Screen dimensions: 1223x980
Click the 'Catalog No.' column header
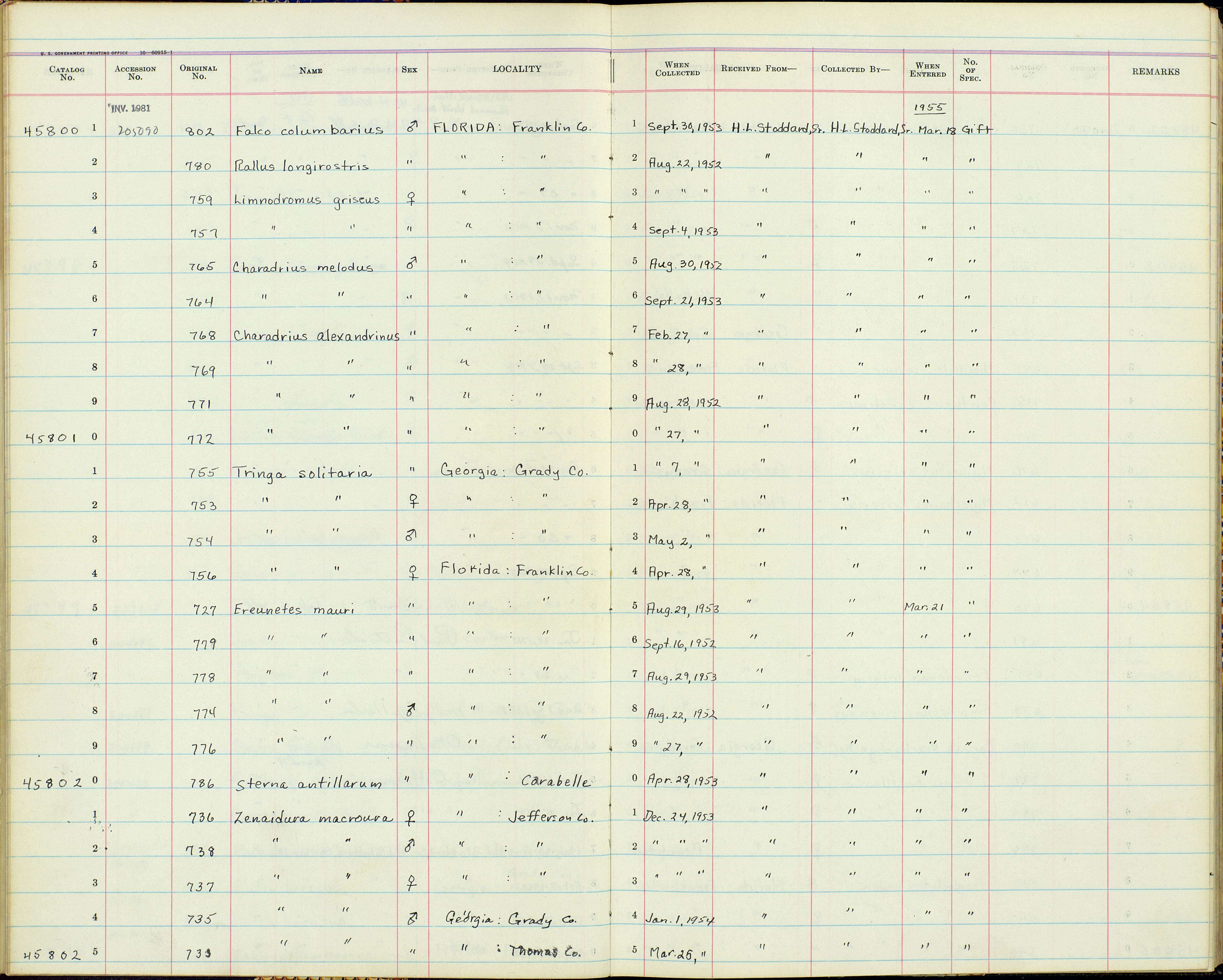(x=67, y=74)
